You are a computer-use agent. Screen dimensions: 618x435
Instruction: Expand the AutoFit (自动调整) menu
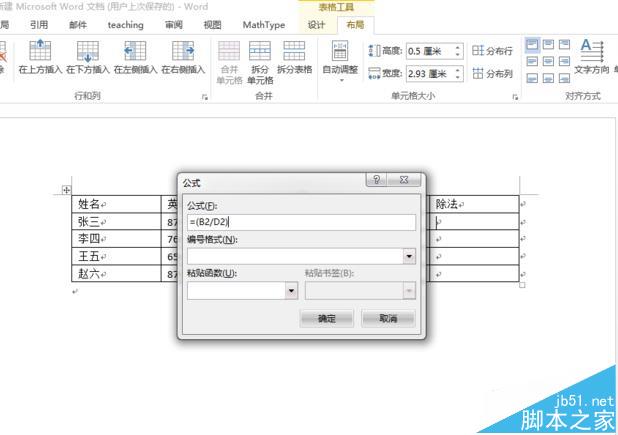click(x=340, y=61)
